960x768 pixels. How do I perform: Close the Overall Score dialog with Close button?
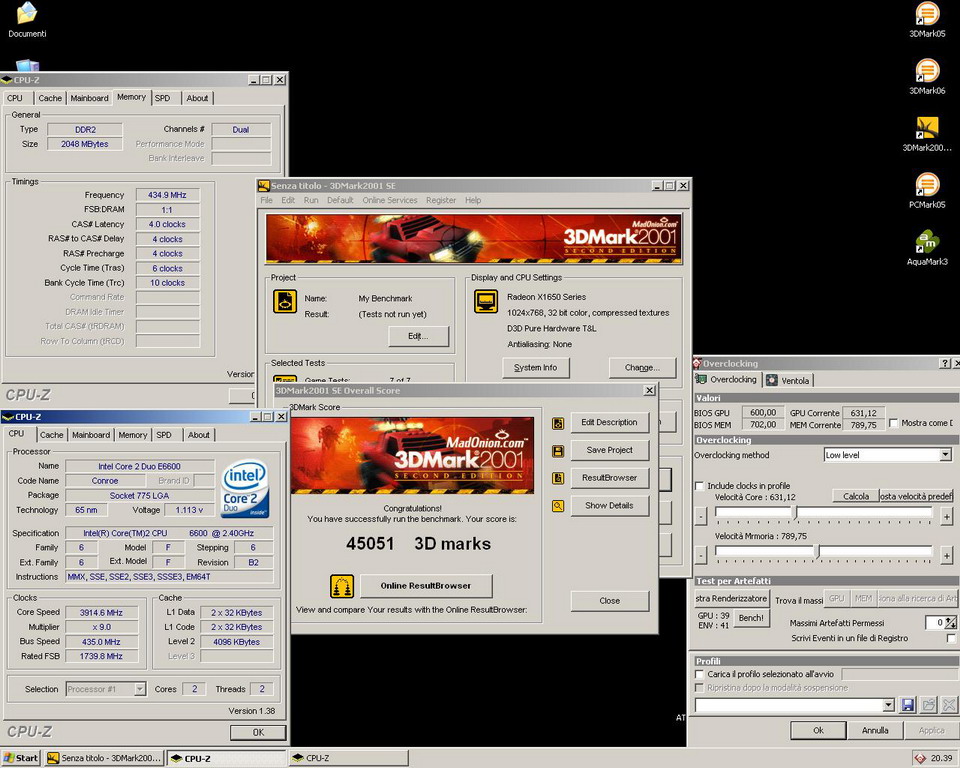[609, 601]
